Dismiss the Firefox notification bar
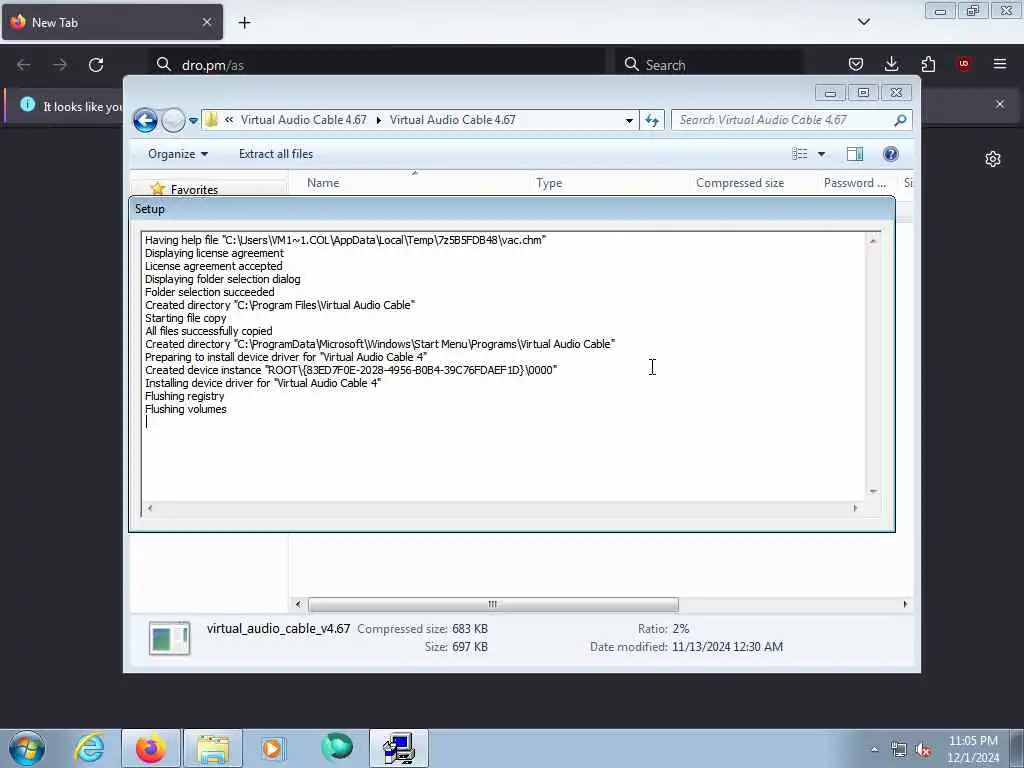 [x=1000, y=104]
